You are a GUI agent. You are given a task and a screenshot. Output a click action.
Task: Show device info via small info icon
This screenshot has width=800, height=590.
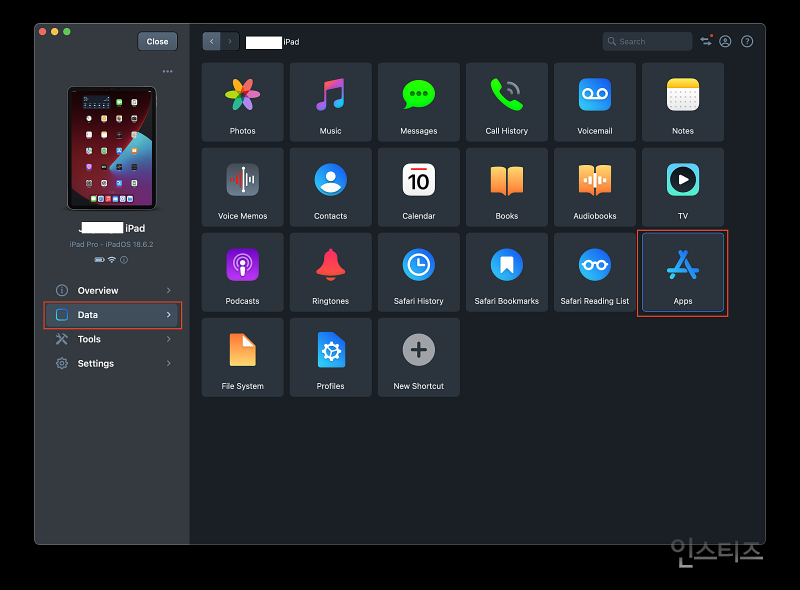tap(124, 260)
